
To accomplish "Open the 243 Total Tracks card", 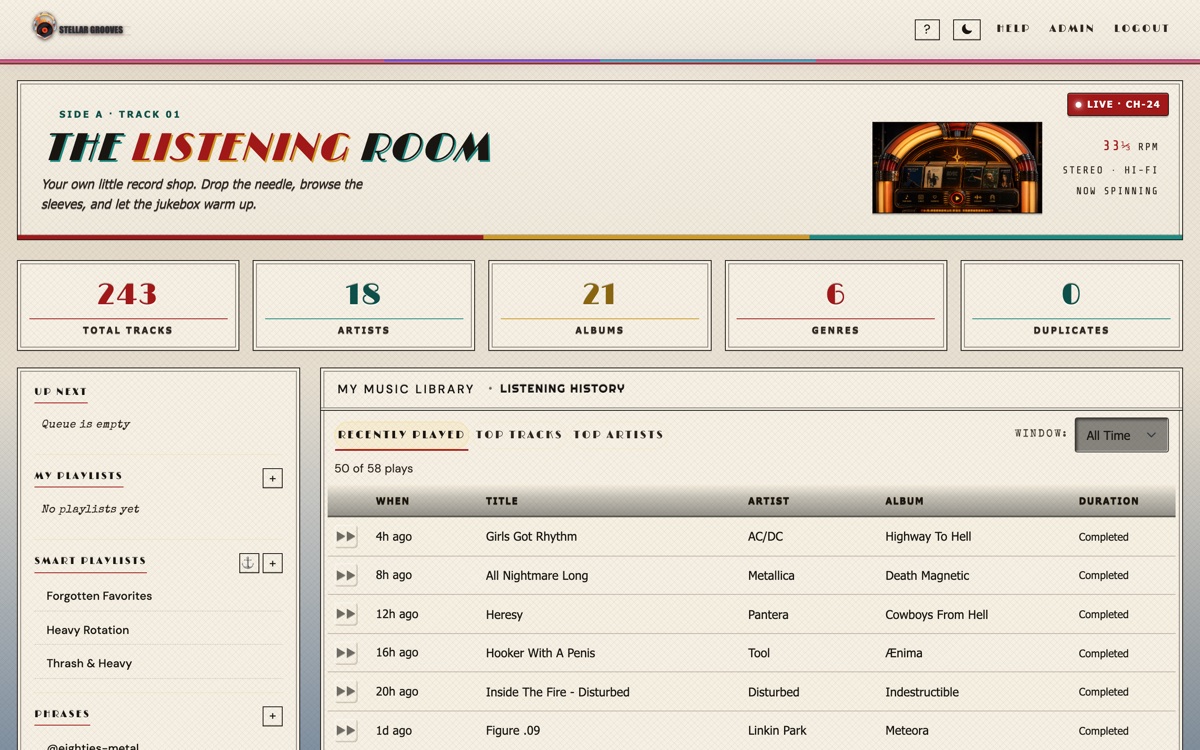I will (x=128, y=306).
